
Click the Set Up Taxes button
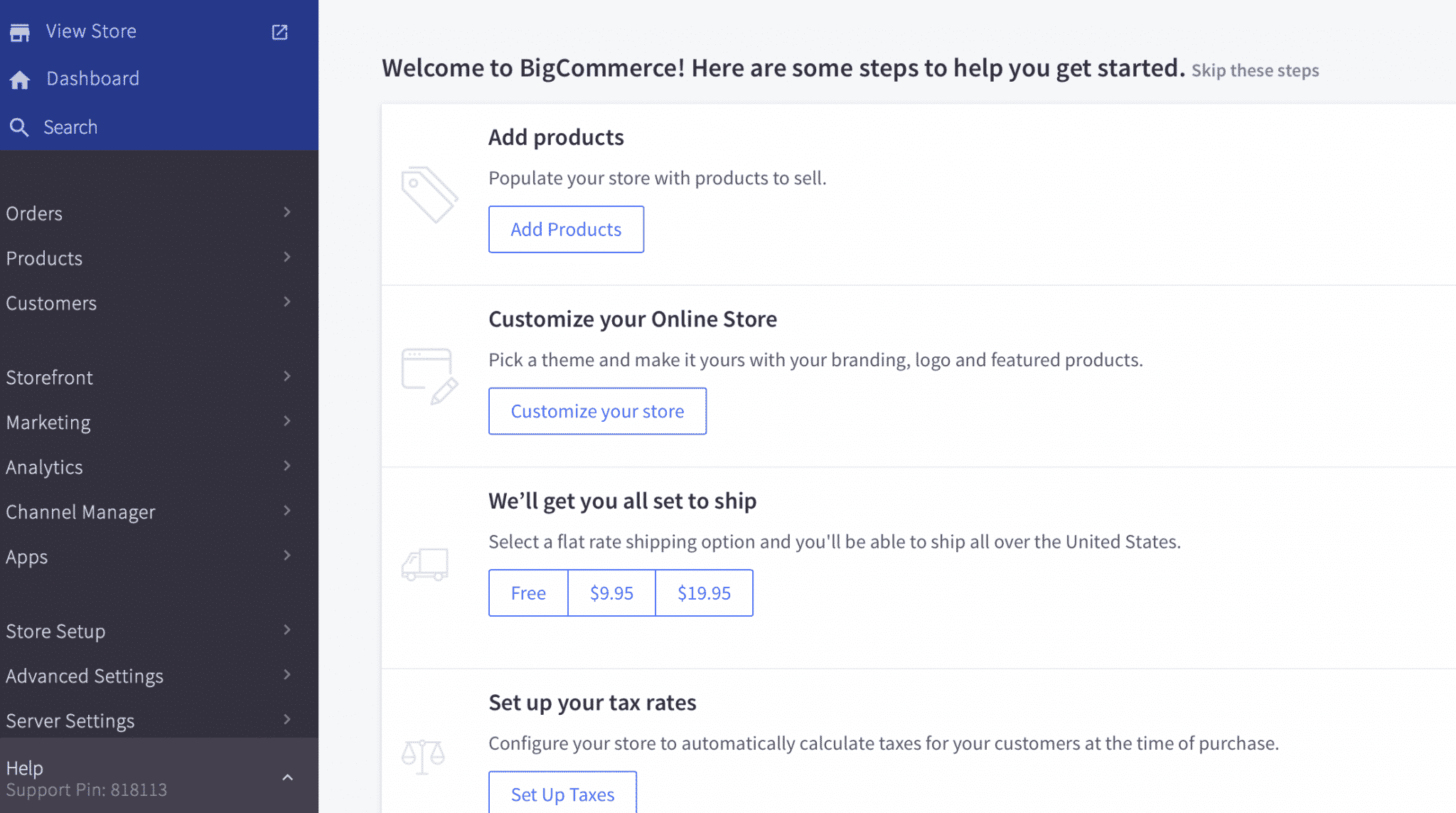[x=562, y=792]
